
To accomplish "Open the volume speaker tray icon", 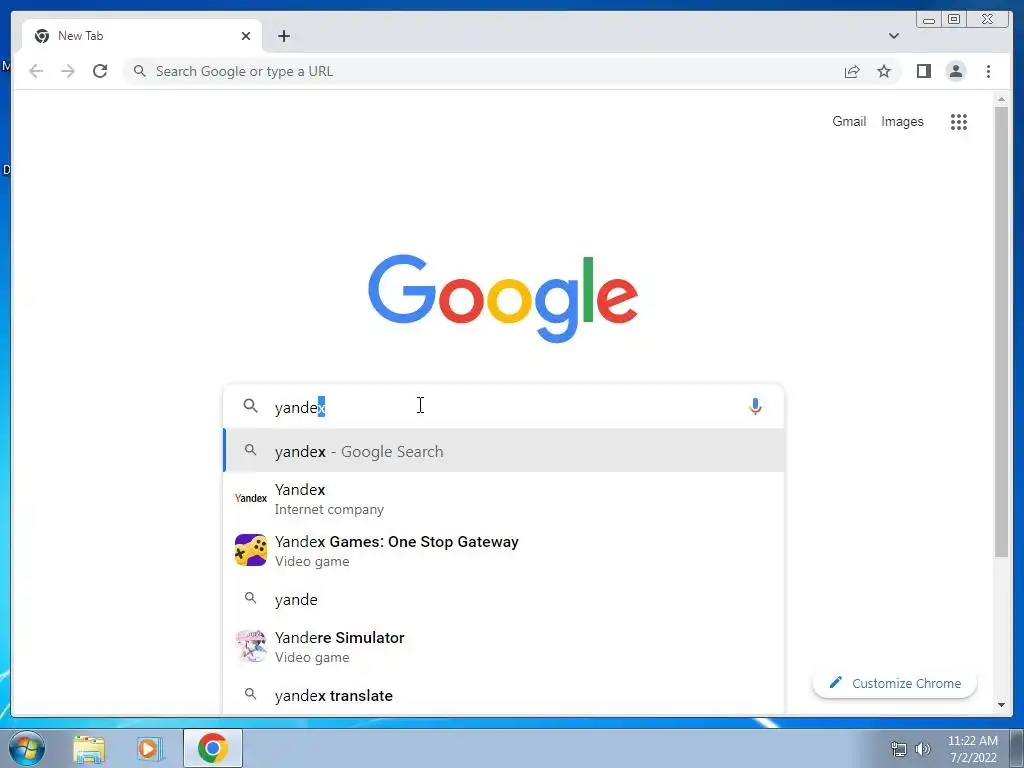I will (x=923, y=749).
